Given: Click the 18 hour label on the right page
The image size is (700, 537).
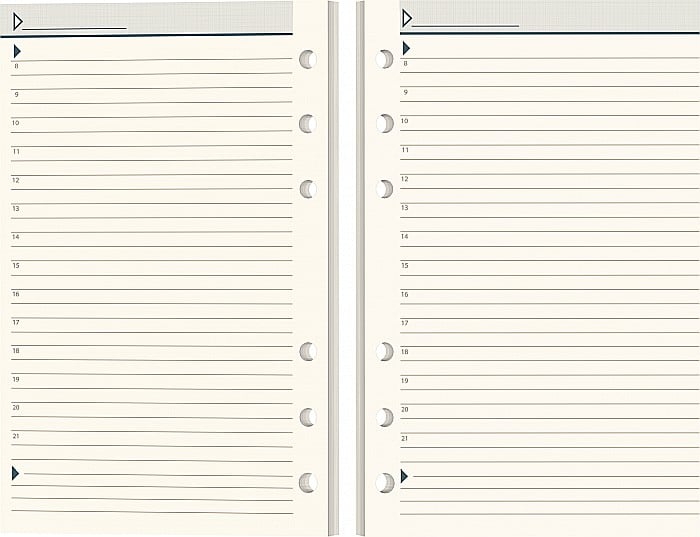Looking at the screenshot, I should coord(404,352).
